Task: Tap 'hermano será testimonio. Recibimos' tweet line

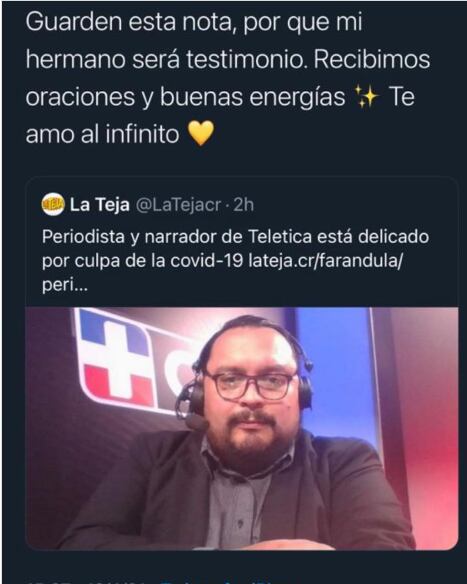Action: (x=228, y=60)
